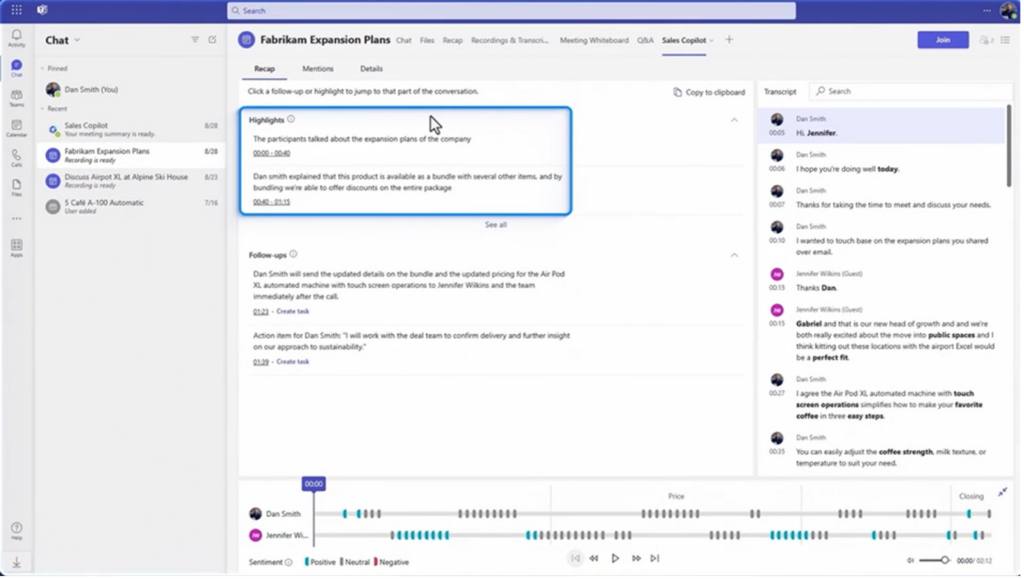Viewport: 1024px width, 579px height.
Task: Open the chat list filter icon
Action: pyautogui.click(x=195, y=40)
